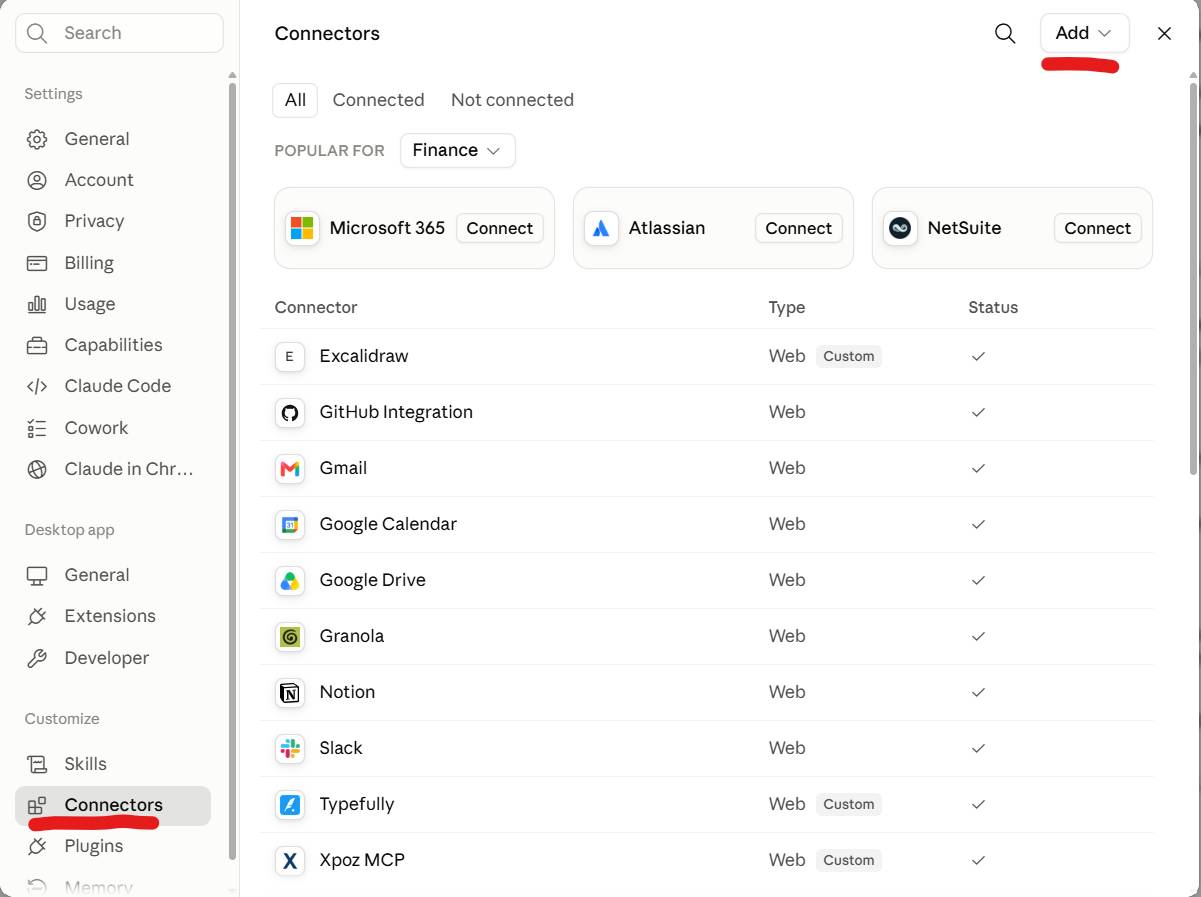Click the connectors list vertical scrollbar
This screenshot has width=1201, height=897.
coord(1193,278)
